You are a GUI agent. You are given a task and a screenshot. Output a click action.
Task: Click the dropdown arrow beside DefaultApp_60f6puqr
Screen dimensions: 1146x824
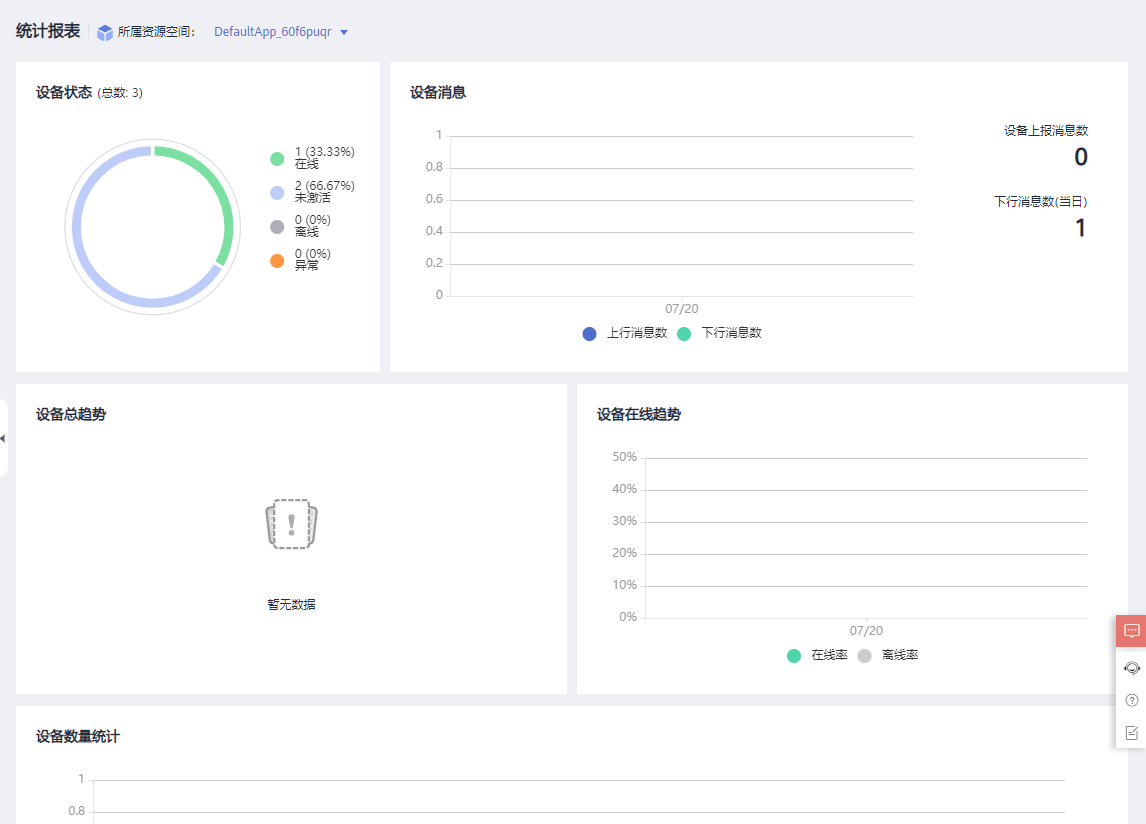pyautogui.click(x=344, y=32)
